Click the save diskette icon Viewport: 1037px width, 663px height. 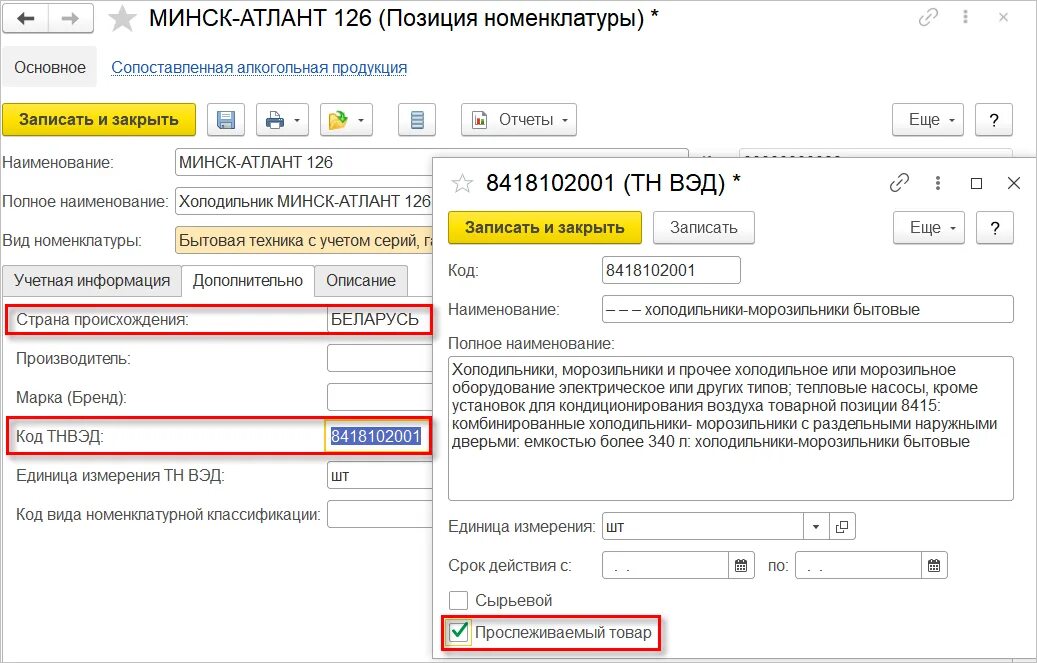[226, 120]
